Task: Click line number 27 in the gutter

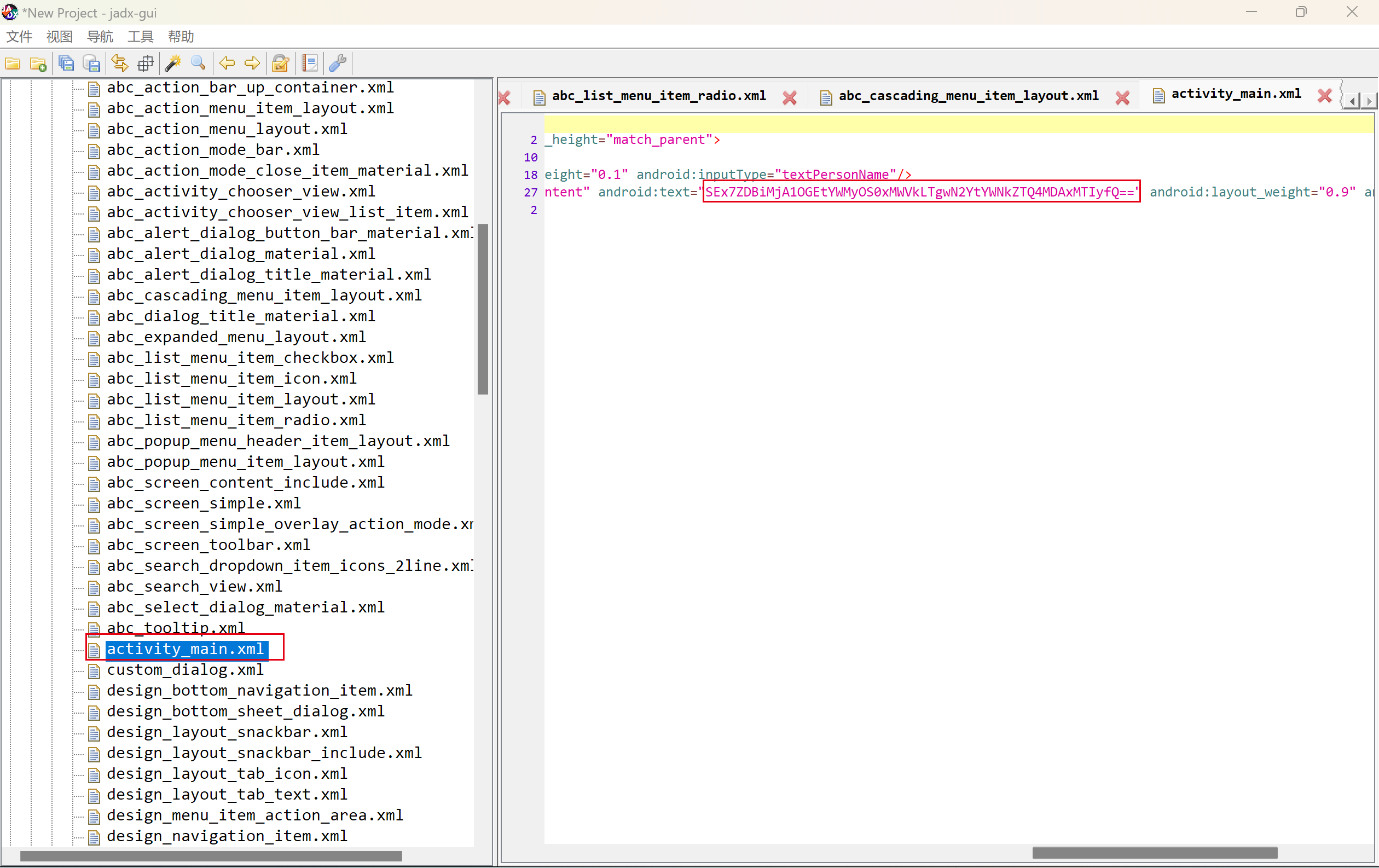Action: point(530,193)
